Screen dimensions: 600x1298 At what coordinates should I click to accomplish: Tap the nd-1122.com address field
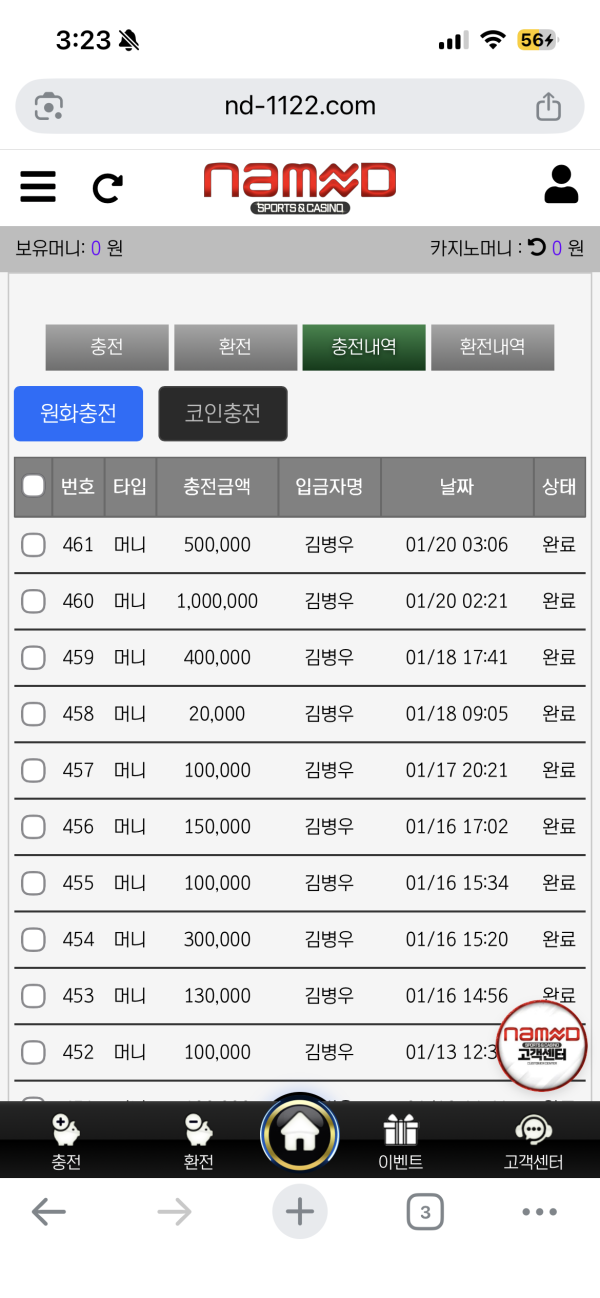coord(300,106)
